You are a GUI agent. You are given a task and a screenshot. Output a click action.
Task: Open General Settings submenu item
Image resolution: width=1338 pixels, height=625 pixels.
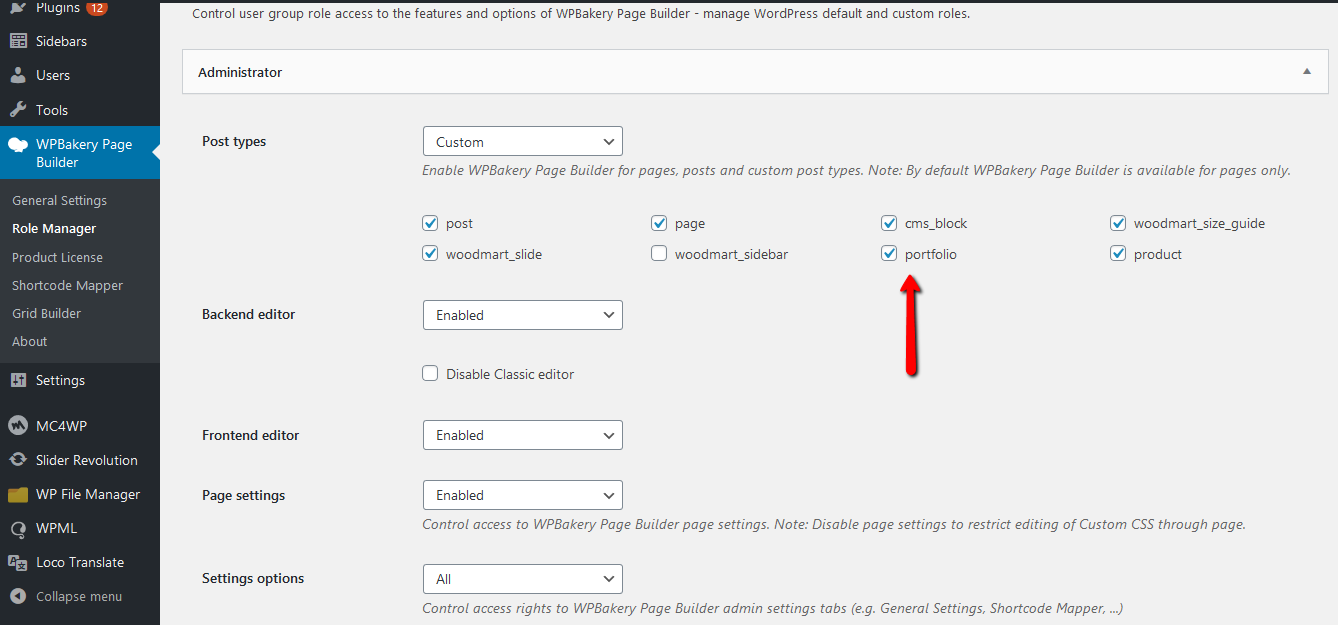[59, 200]
